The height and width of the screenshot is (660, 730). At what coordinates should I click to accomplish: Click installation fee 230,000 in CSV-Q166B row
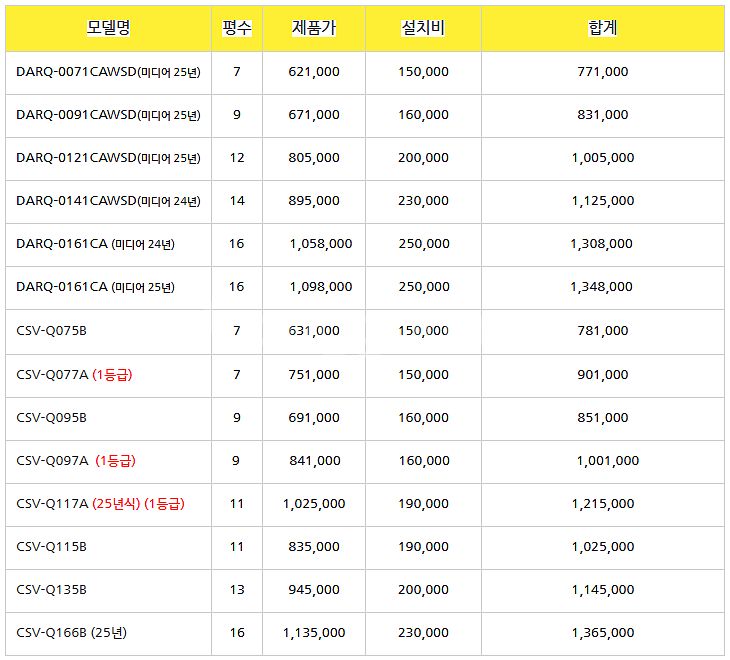click(423, 633)
